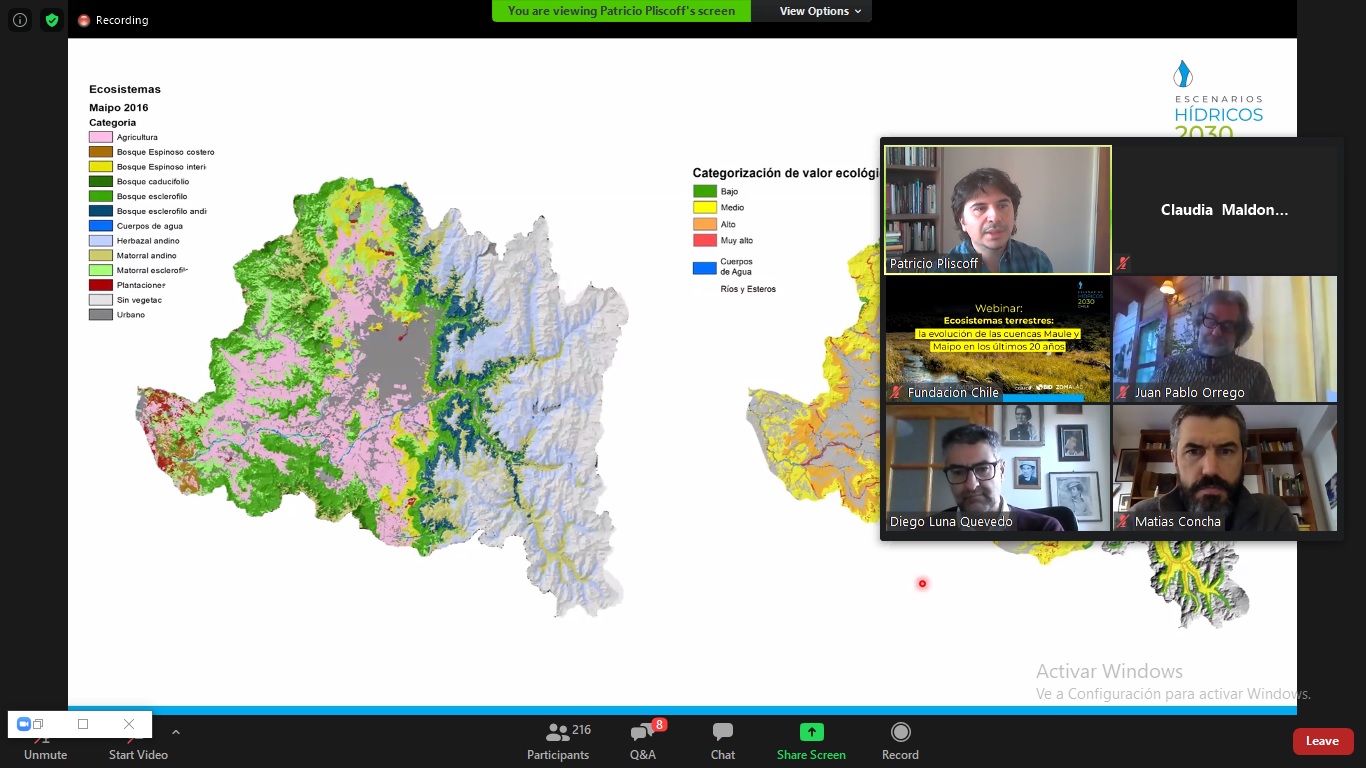Viewport: 1366px width, 768px height.
Task: Click the Leave meeting button
Action: point(1322,741)
